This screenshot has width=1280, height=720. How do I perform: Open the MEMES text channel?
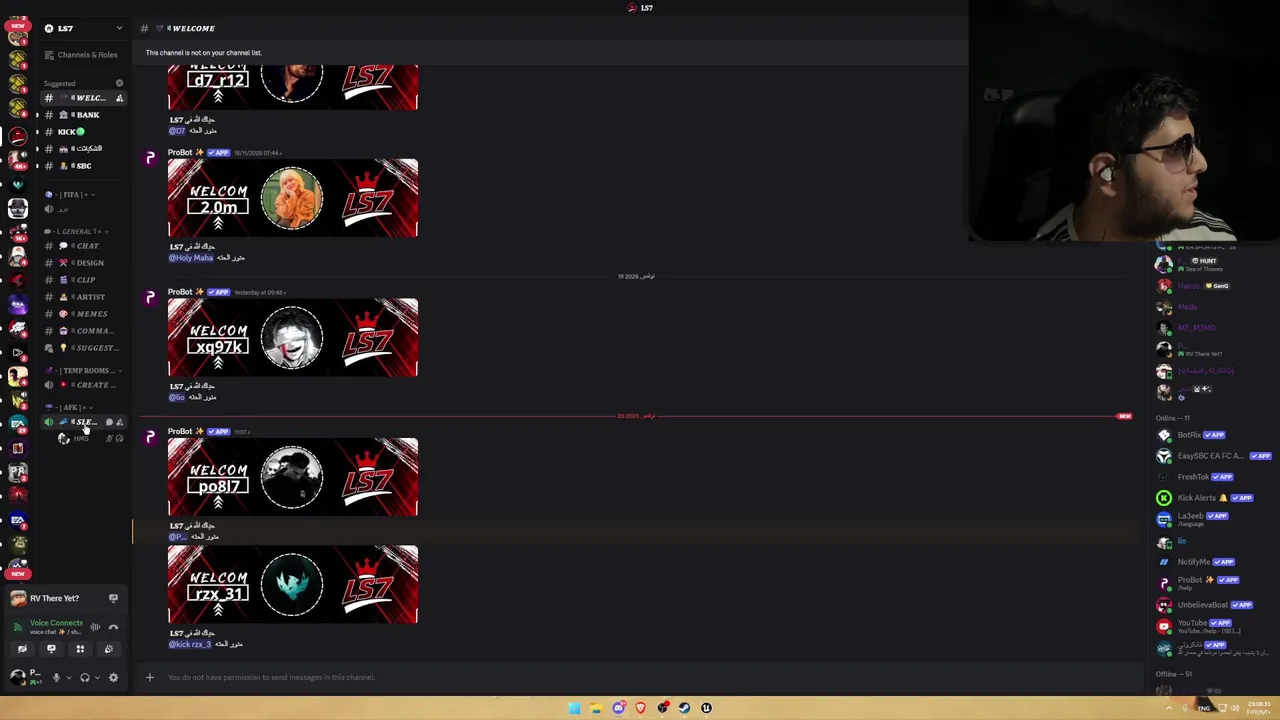point(83,314)
